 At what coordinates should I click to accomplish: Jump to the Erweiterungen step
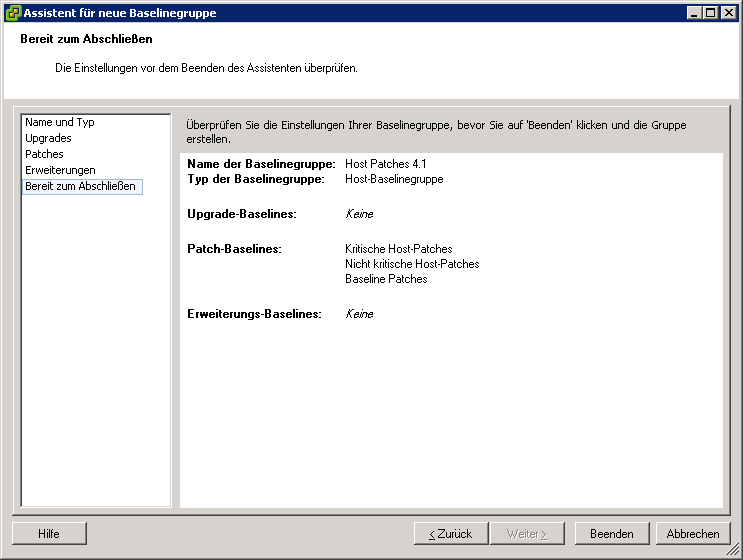pyautogui.click(x=60, y=170)
